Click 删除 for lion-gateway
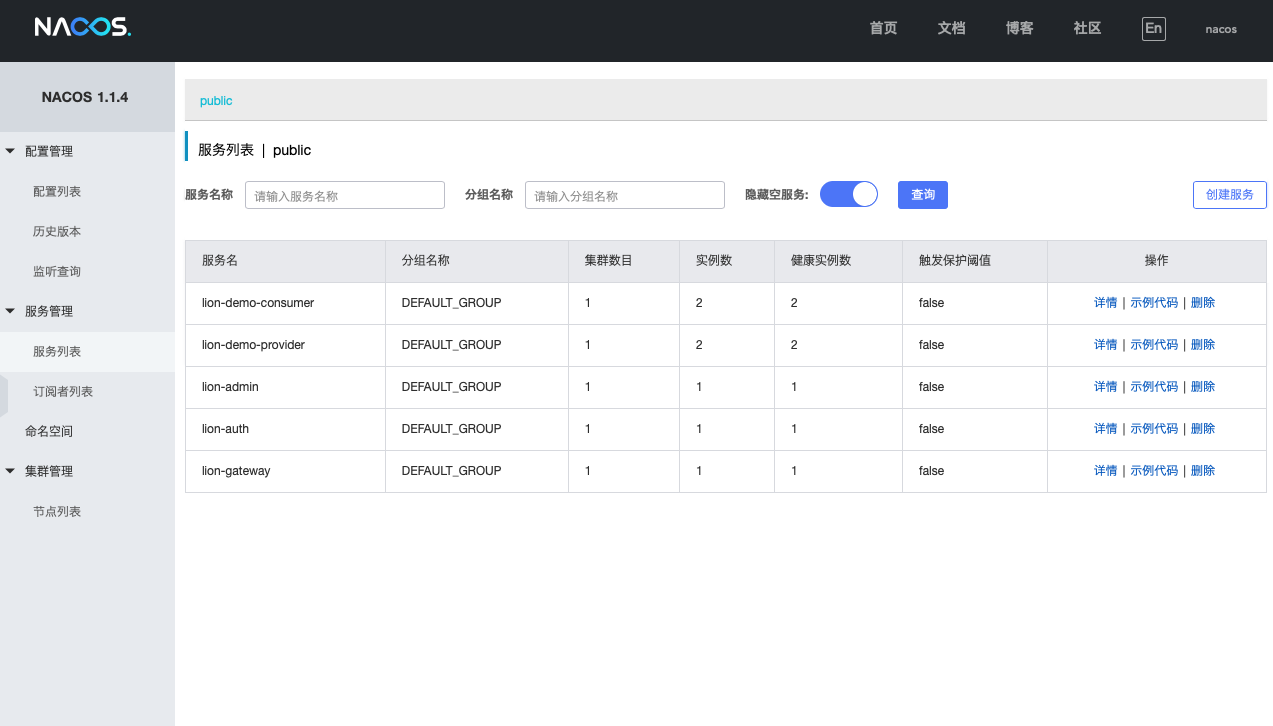 pyautogui.click(x=1203, y=471)
